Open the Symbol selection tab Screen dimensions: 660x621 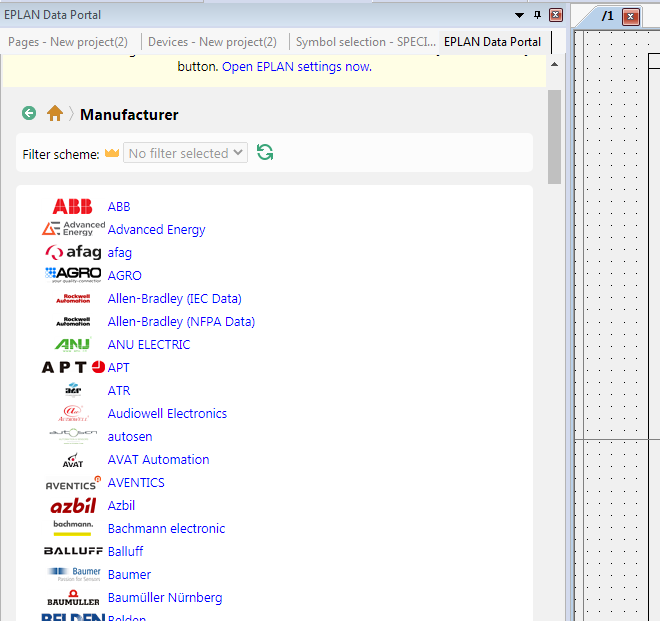tap(365, 42)
